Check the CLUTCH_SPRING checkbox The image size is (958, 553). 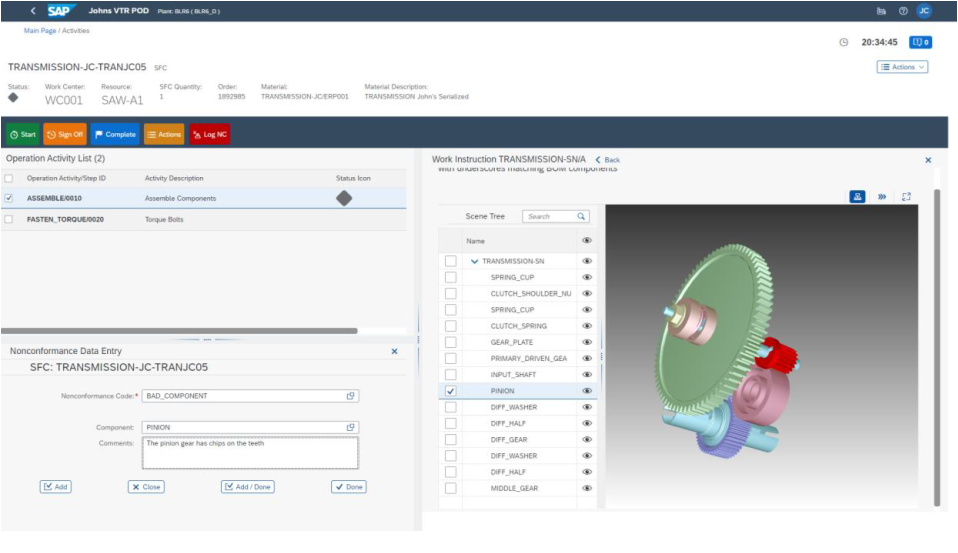coord(450,326)
